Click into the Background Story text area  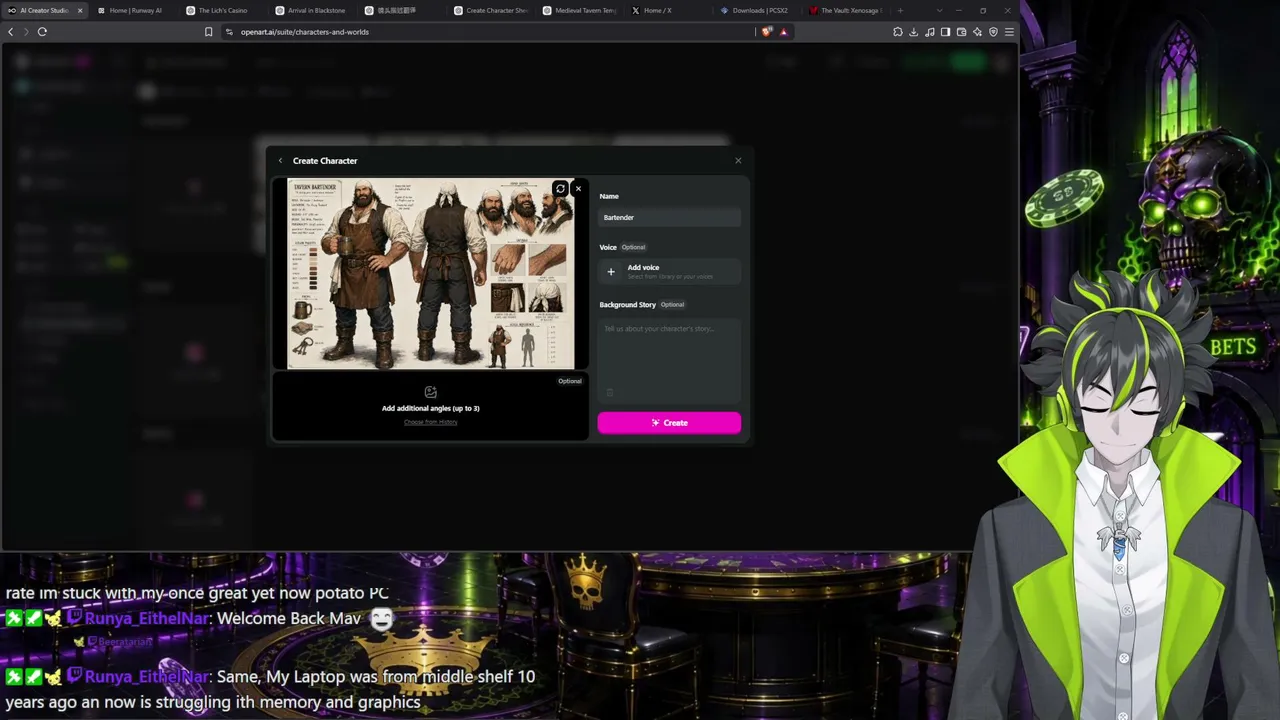tap(669, 360)
